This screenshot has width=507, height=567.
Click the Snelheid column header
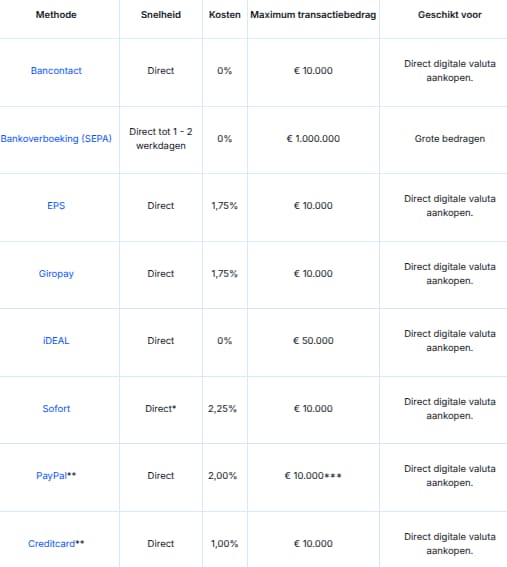point(161,15)
